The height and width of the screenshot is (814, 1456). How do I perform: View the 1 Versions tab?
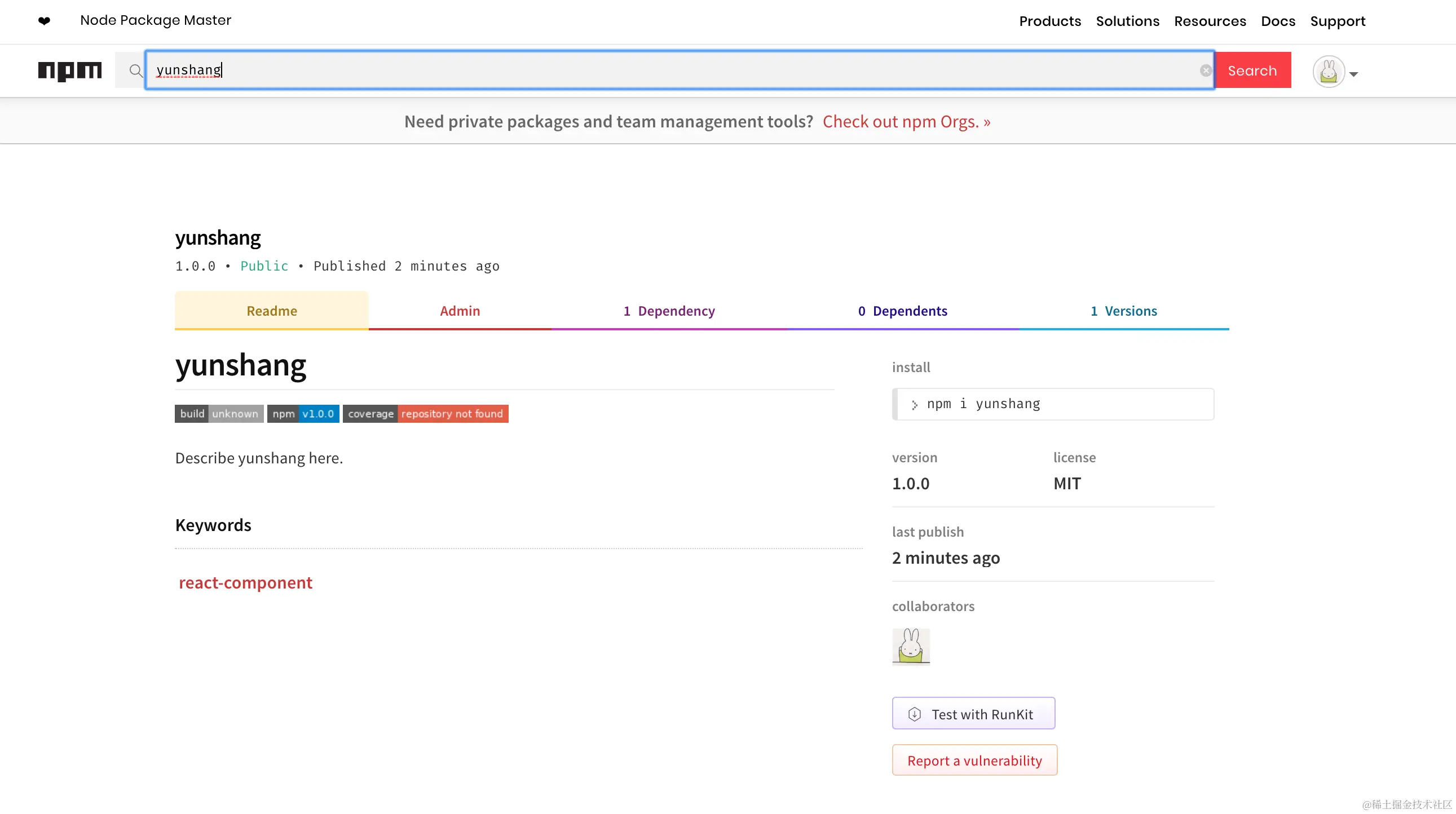(x=1123, y=311)
